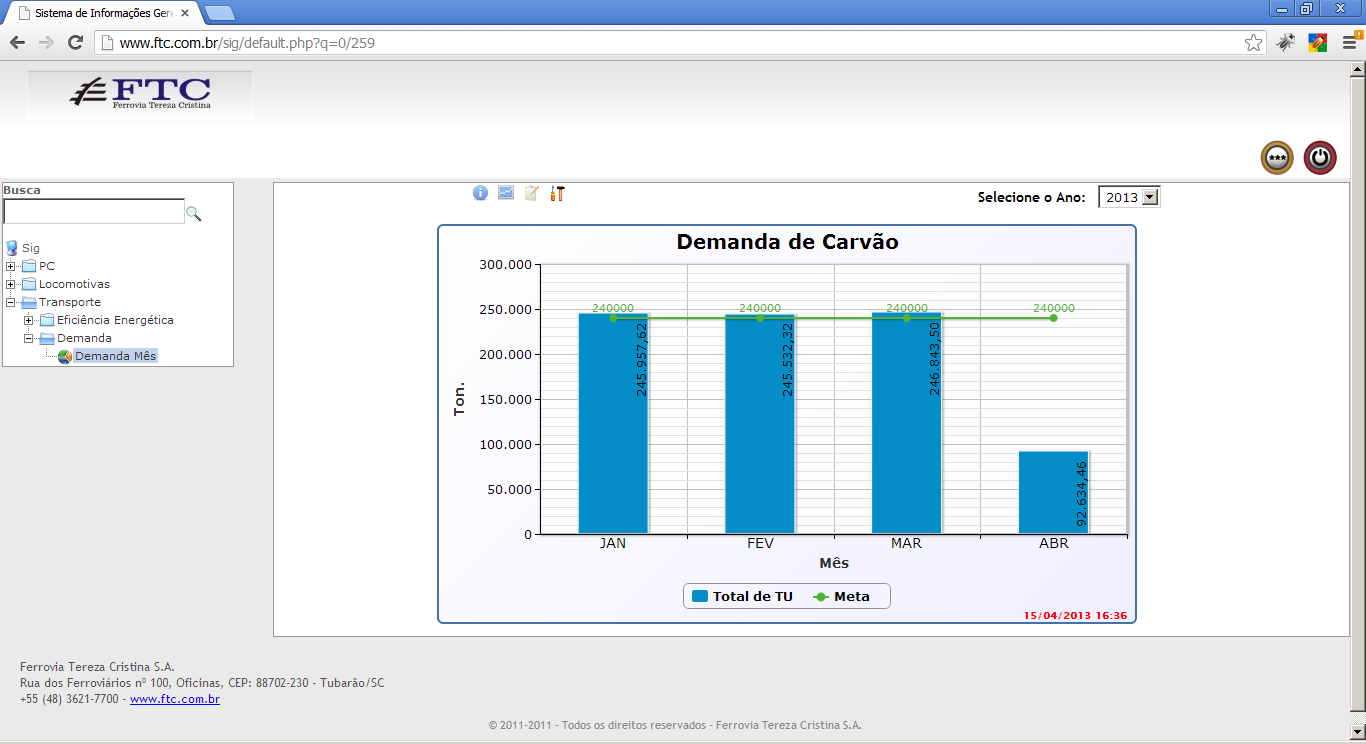Click the page scrollbar down arrow
This screenshot has height=744, width=1366.
point(1357,733)
